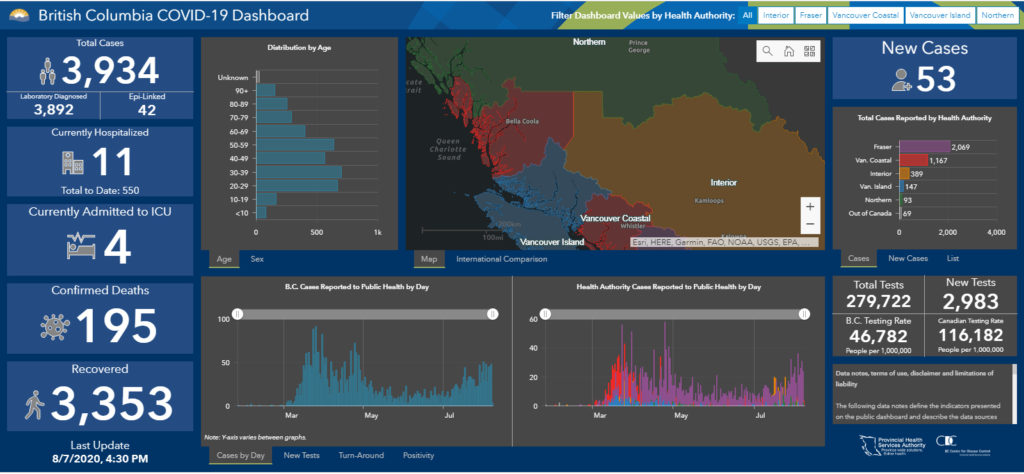Click the map home extent icon
The image size is (1024, 474).
pos(788,51)
